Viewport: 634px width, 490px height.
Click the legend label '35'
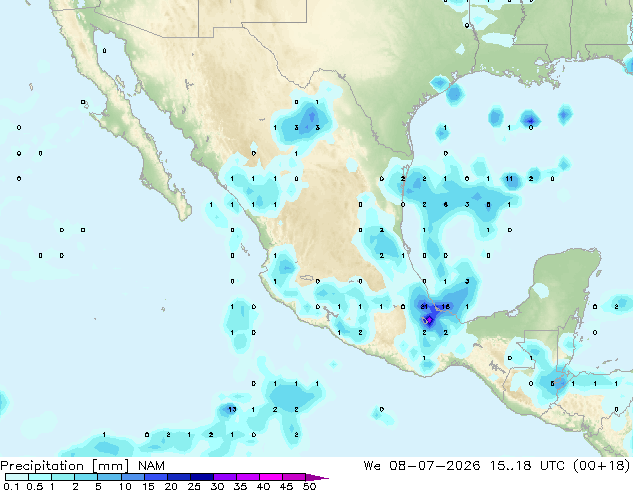click(x=240, y=486)
